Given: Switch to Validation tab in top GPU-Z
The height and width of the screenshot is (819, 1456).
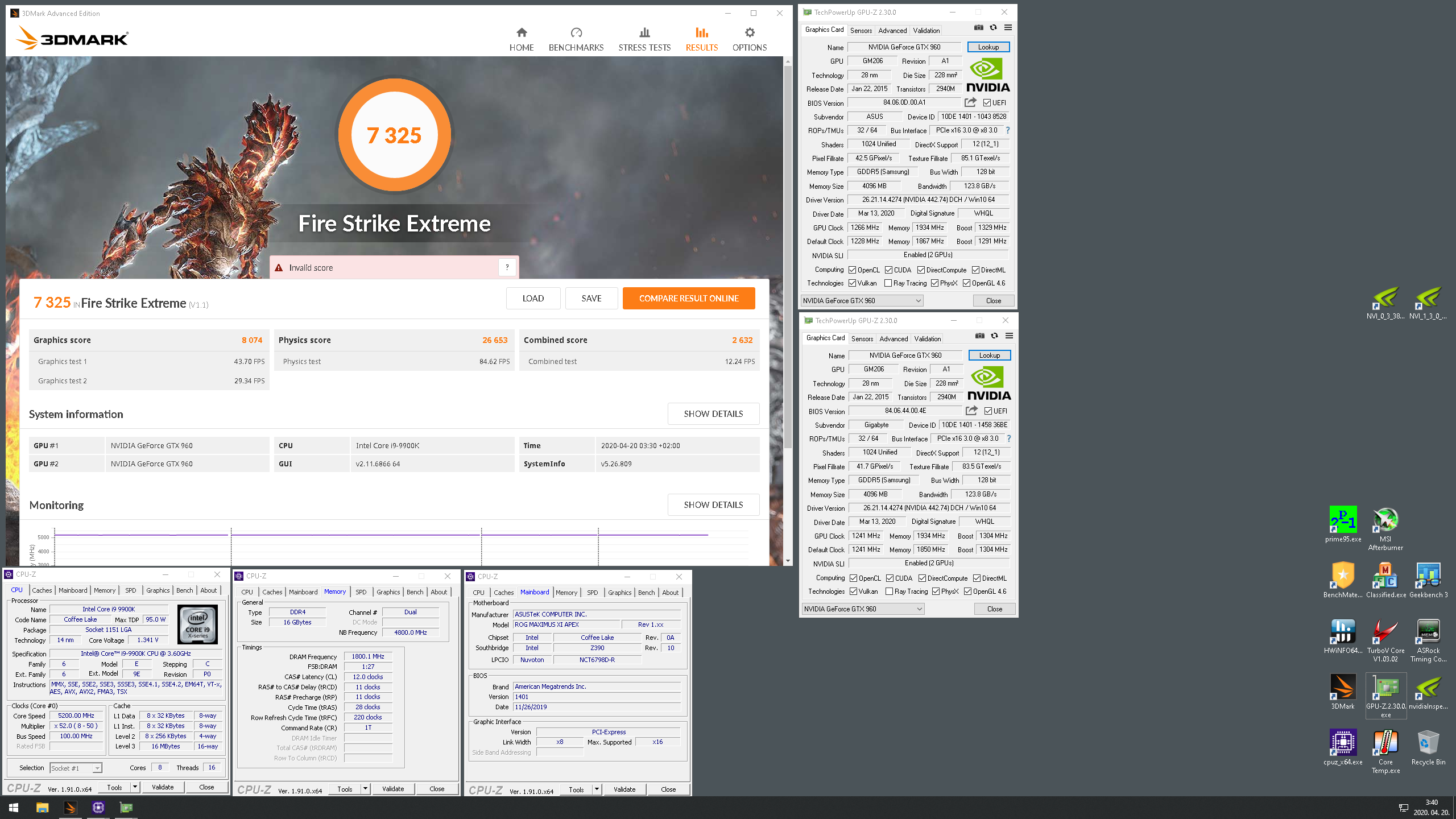Looking at the screenshot, I should [x=926, y=31].
